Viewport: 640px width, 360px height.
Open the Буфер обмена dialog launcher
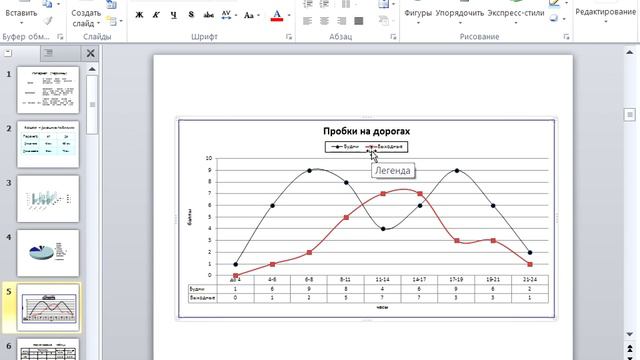pos(60,37)
